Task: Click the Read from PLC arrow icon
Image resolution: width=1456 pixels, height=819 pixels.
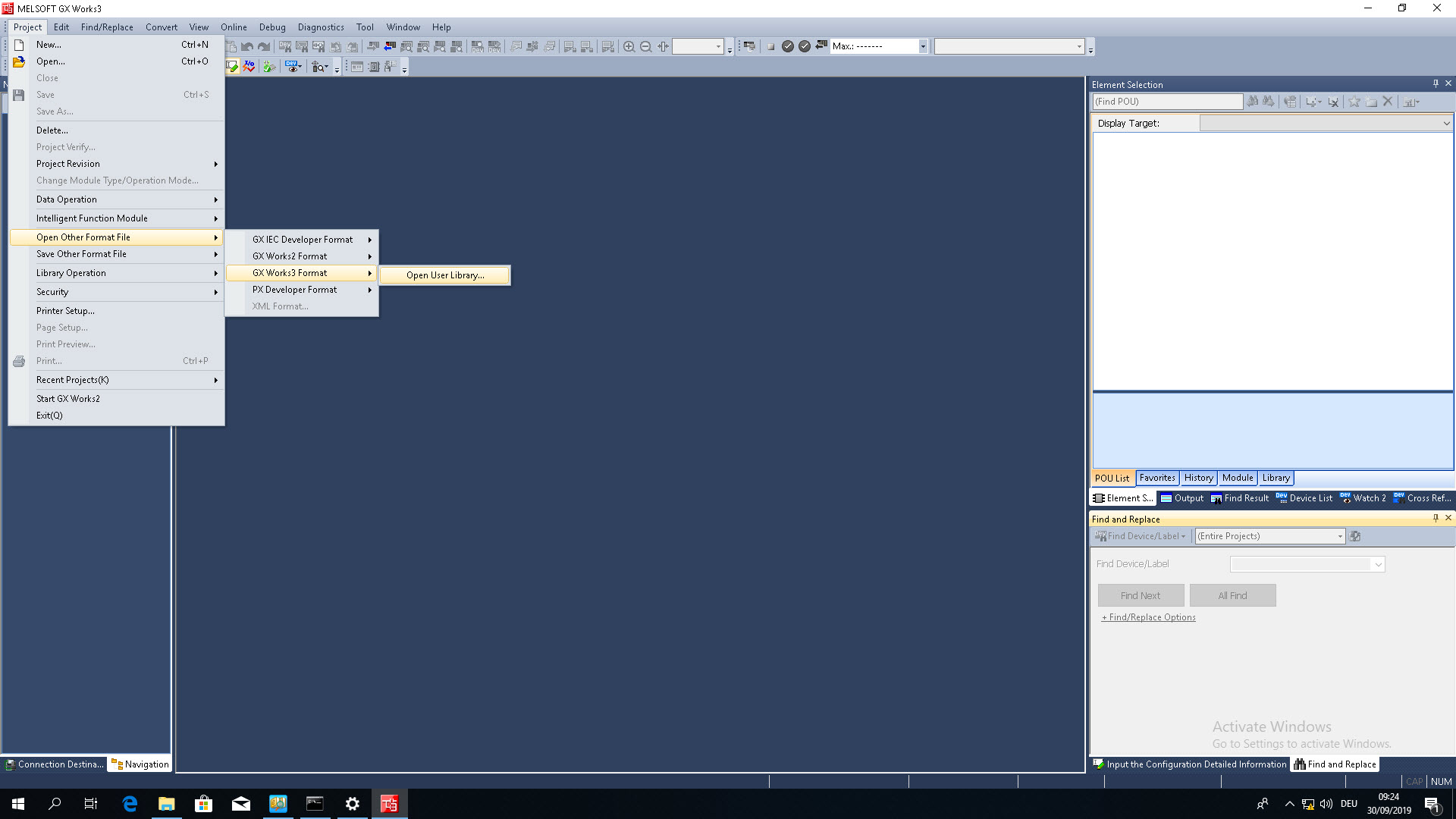Action: tap(390, 46)
